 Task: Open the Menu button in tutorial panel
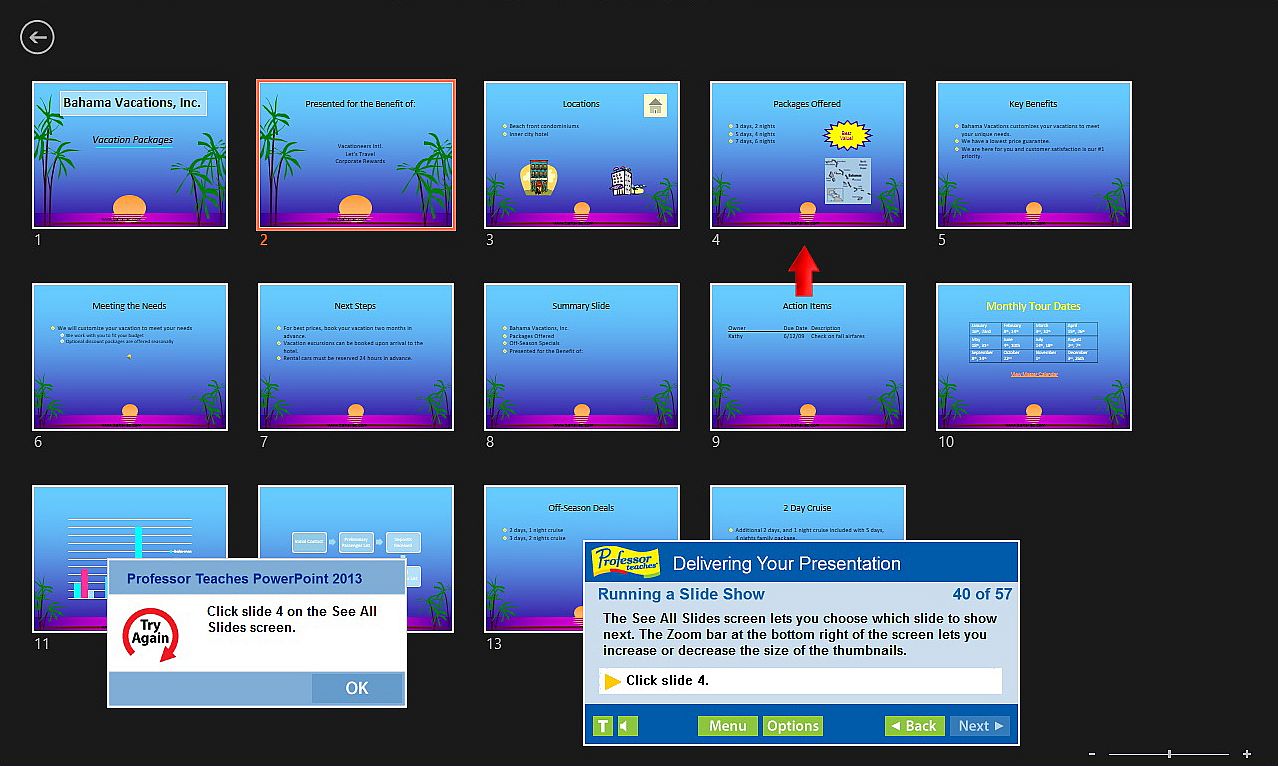click(x=727, y=726)
